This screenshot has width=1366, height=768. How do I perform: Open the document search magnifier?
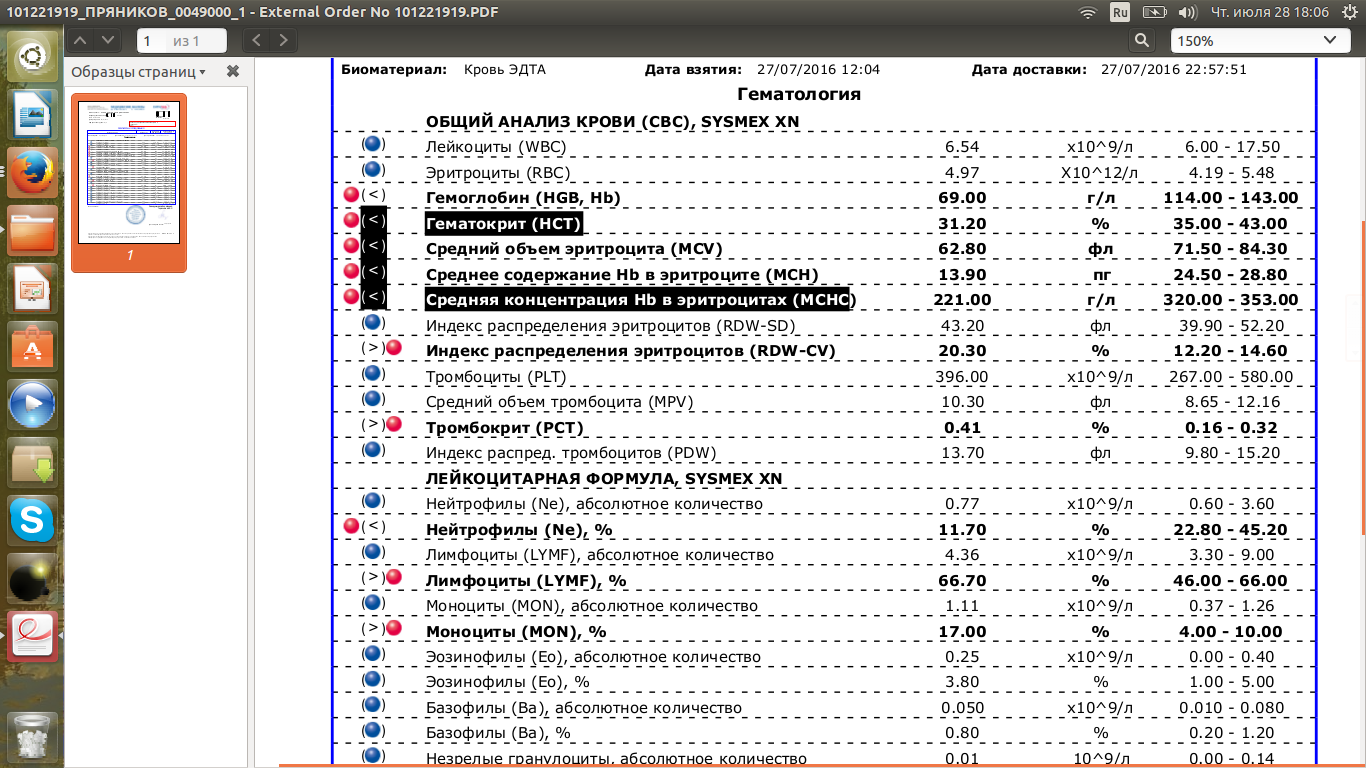click(1142, 41)
